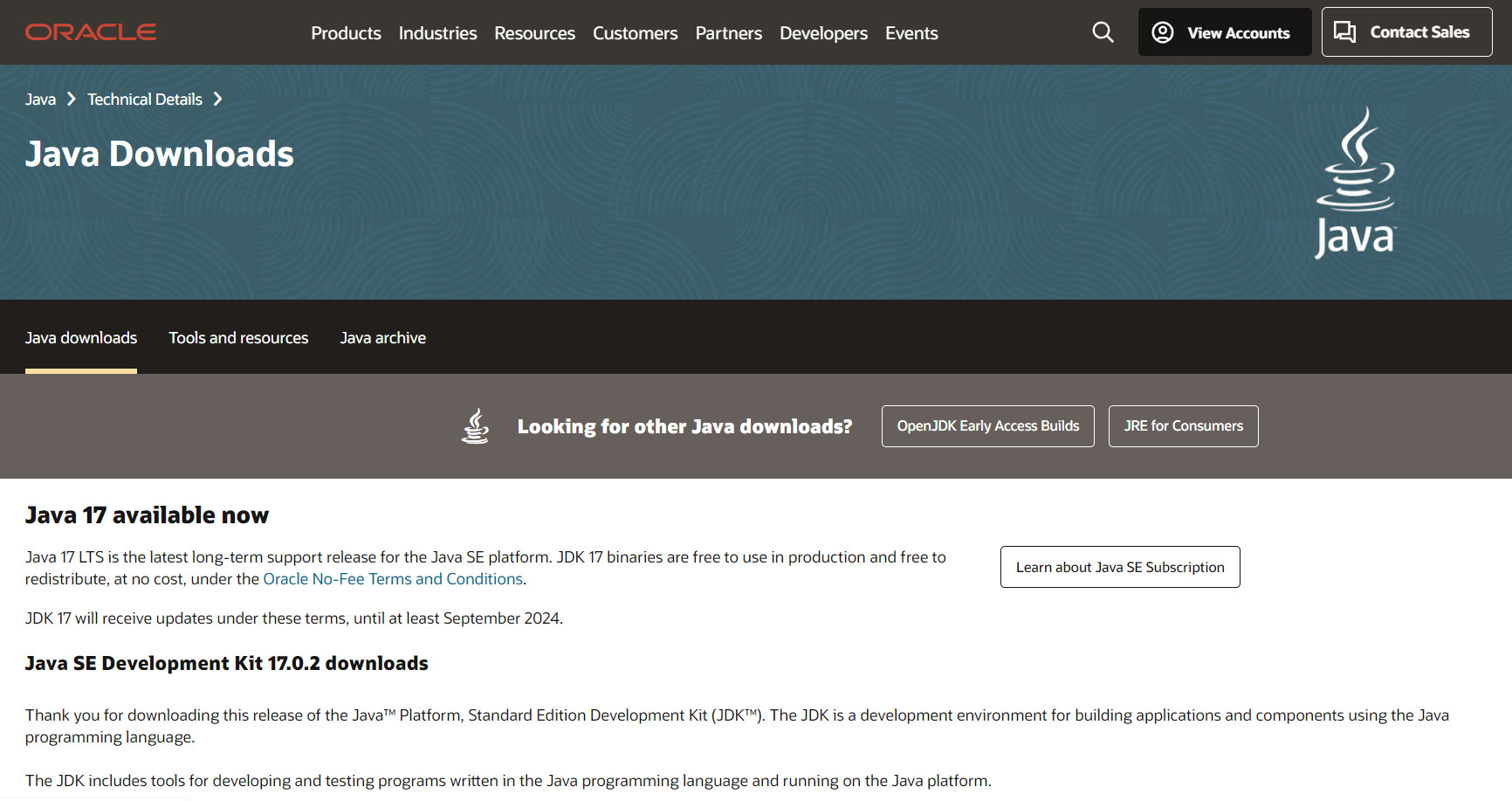
Task: Open the site search magnifier icon
Action: click(1103, 32)
